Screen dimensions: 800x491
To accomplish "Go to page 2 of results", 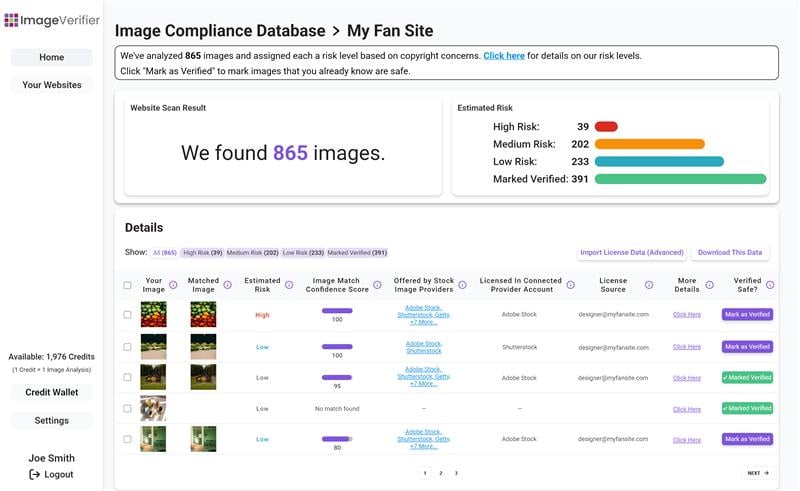I will pos(440,473).
